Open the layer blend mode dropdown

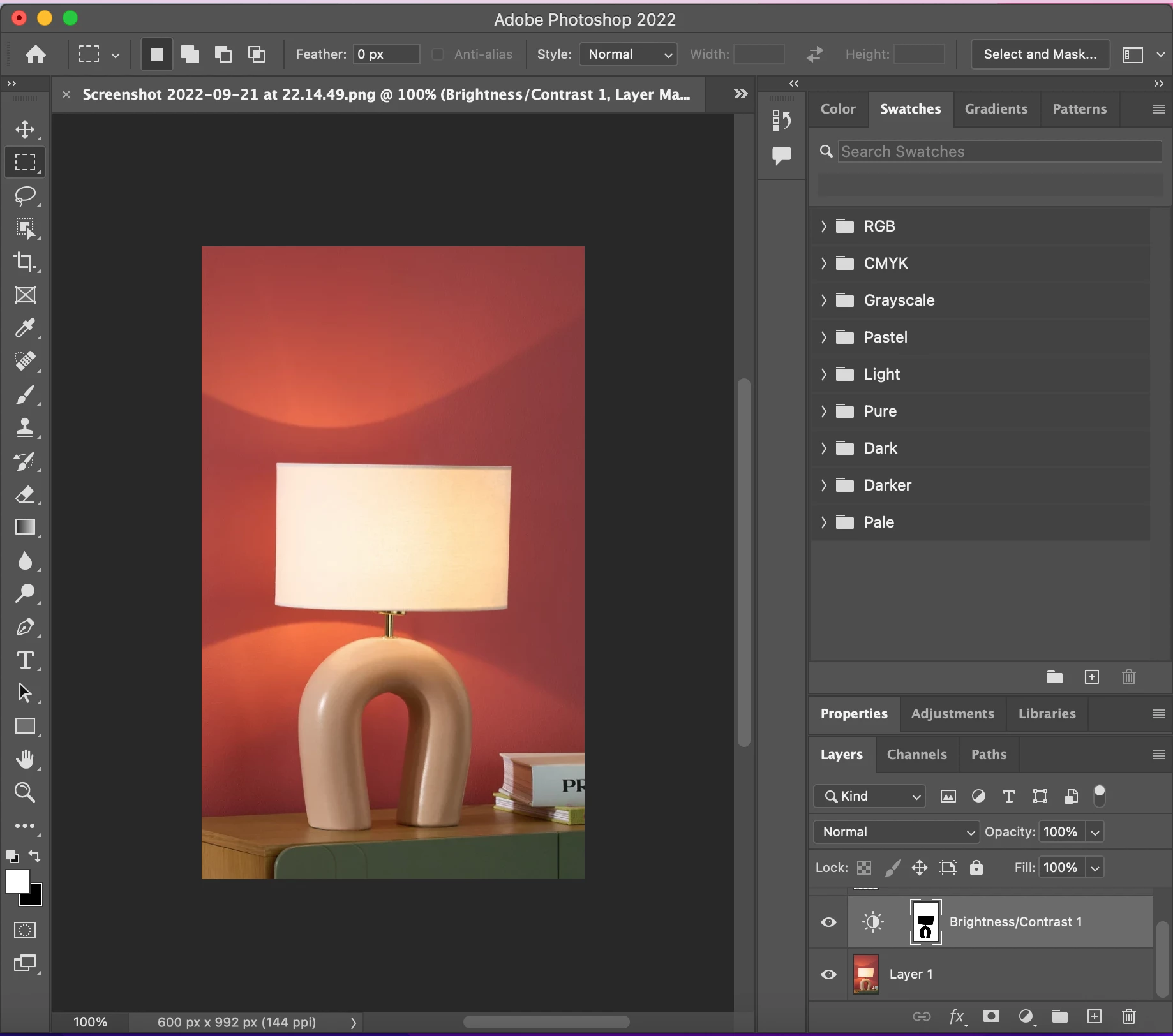[x=896, y=832]
